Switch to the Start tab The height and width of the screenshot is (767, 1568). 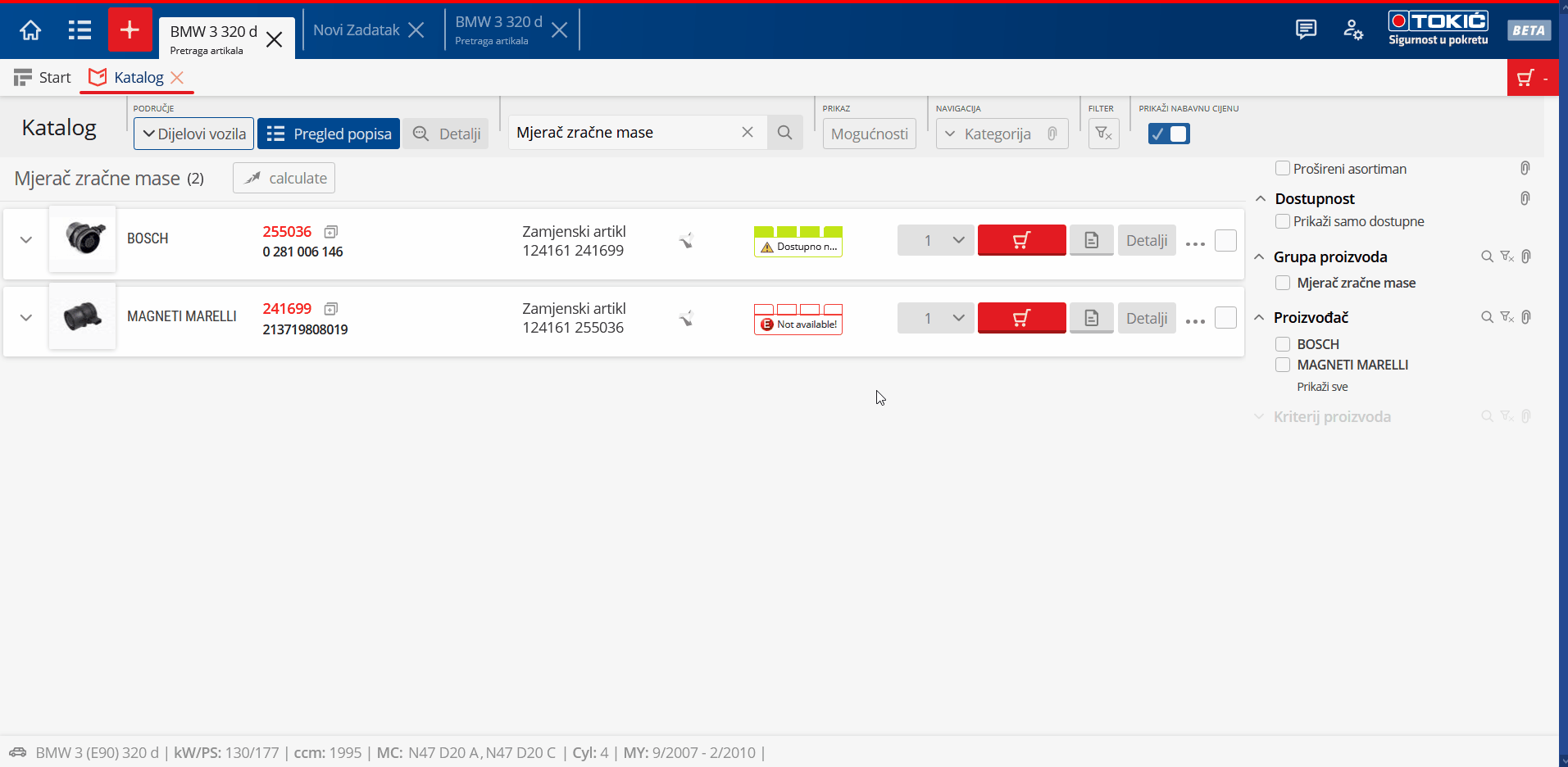[x=43, y=78]
